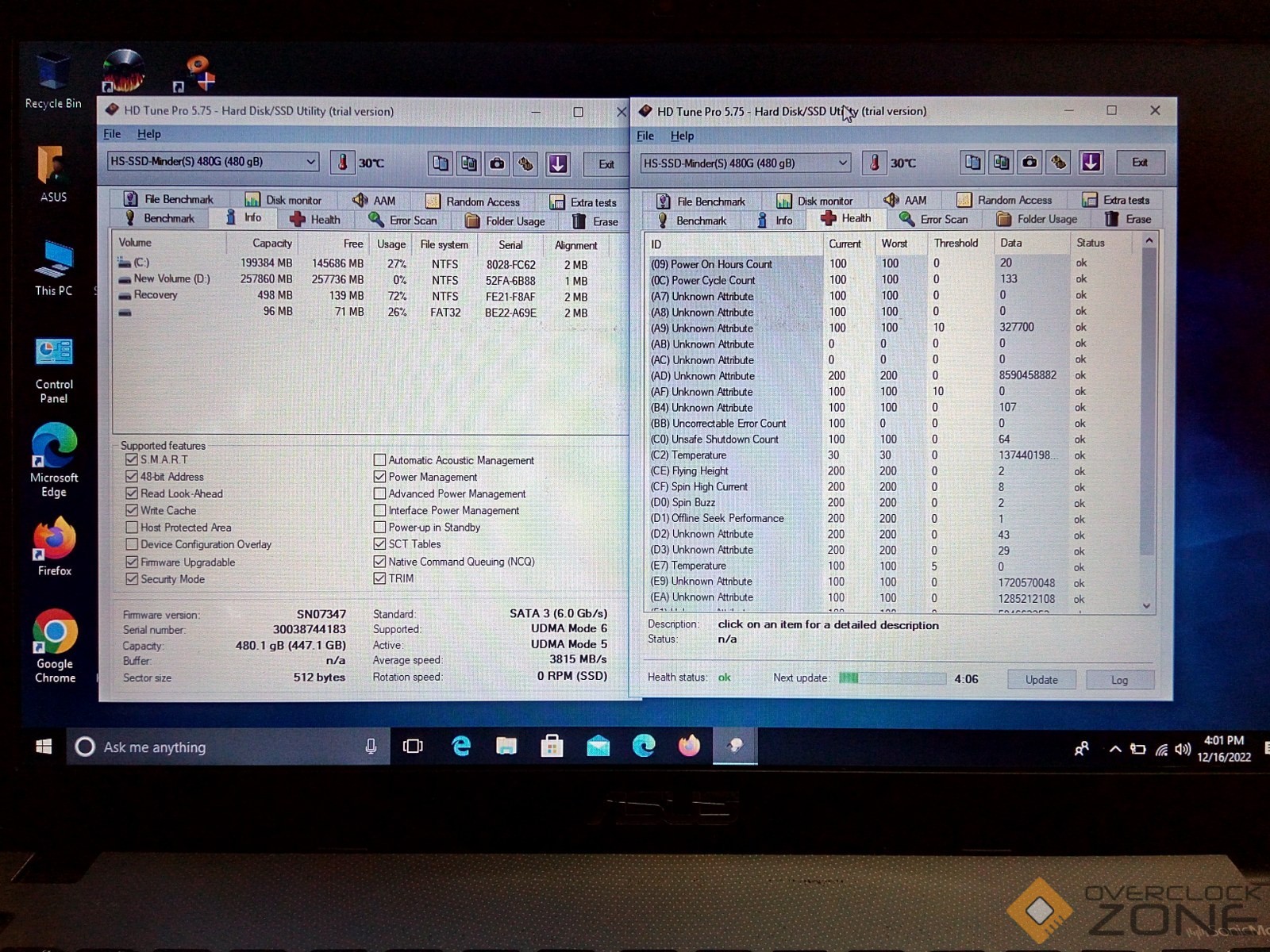
Task: Open Control Panel desktop icon
Action: tap(54, 370)
